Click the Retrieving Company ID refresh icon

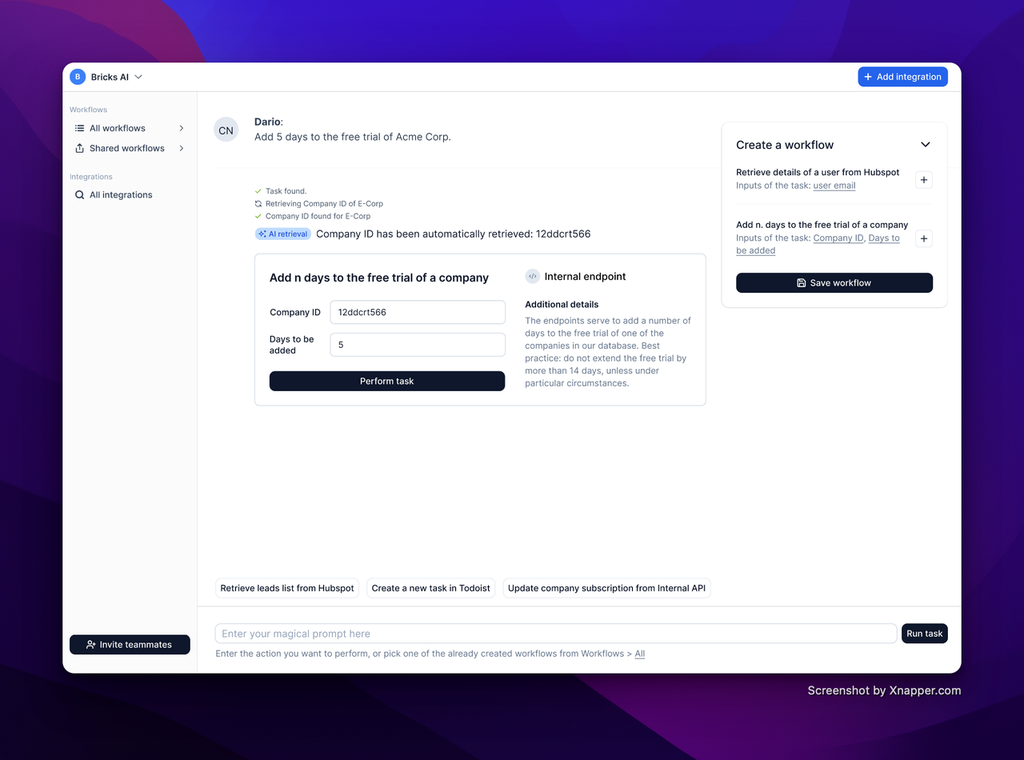258,204
